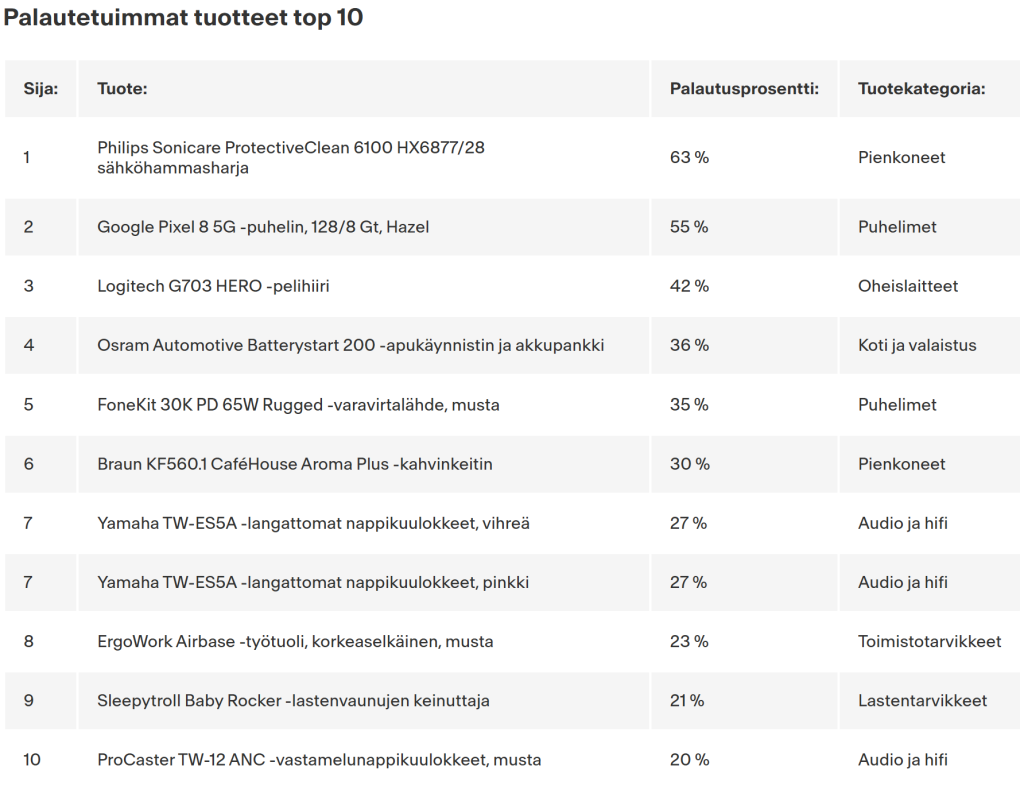The width and height of the screenshot is (1024, 797).
Task: Click the "Oheislaitteet" category cell
Action: pos(907,286)
